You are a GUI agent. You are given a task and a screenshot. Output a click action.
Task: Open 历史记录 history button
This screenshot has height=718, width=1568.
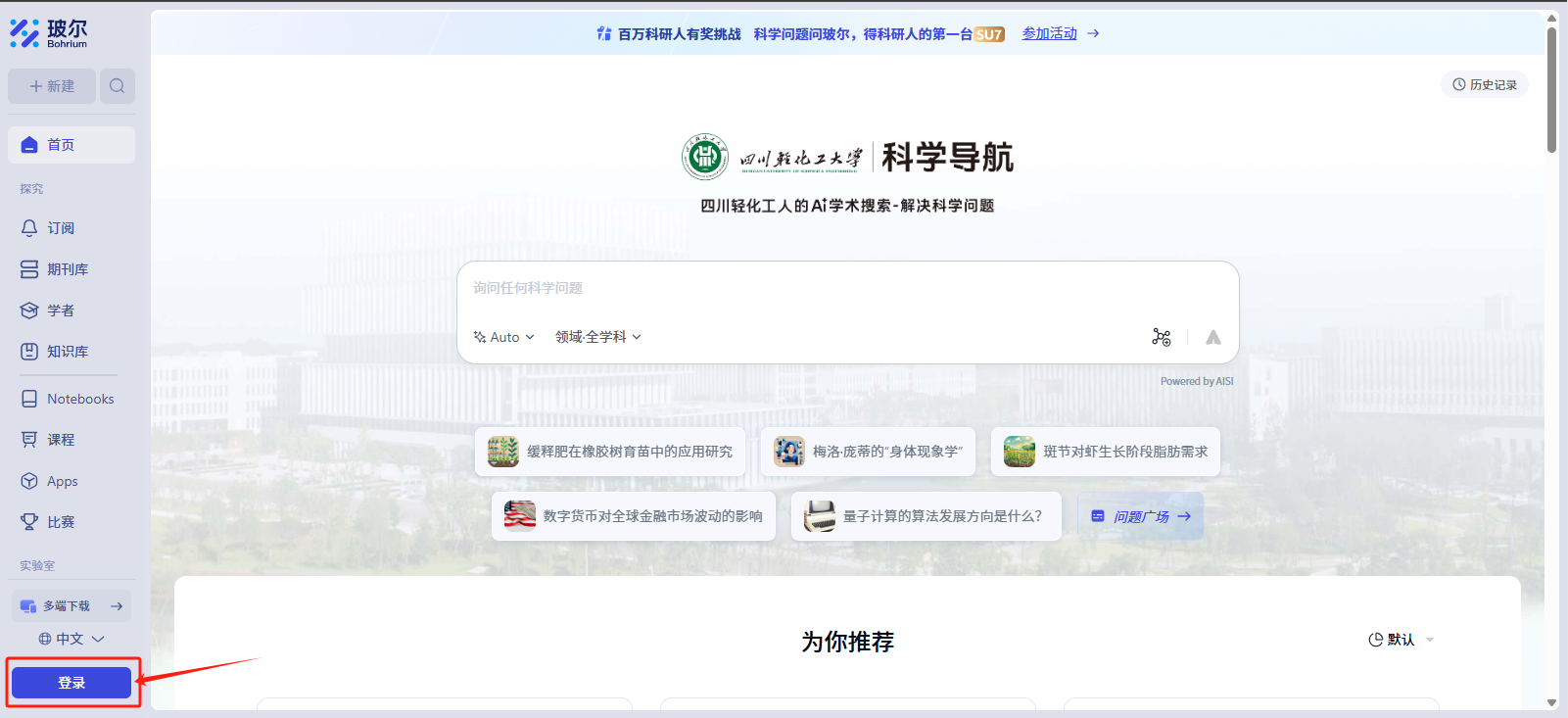point(1484,85)
